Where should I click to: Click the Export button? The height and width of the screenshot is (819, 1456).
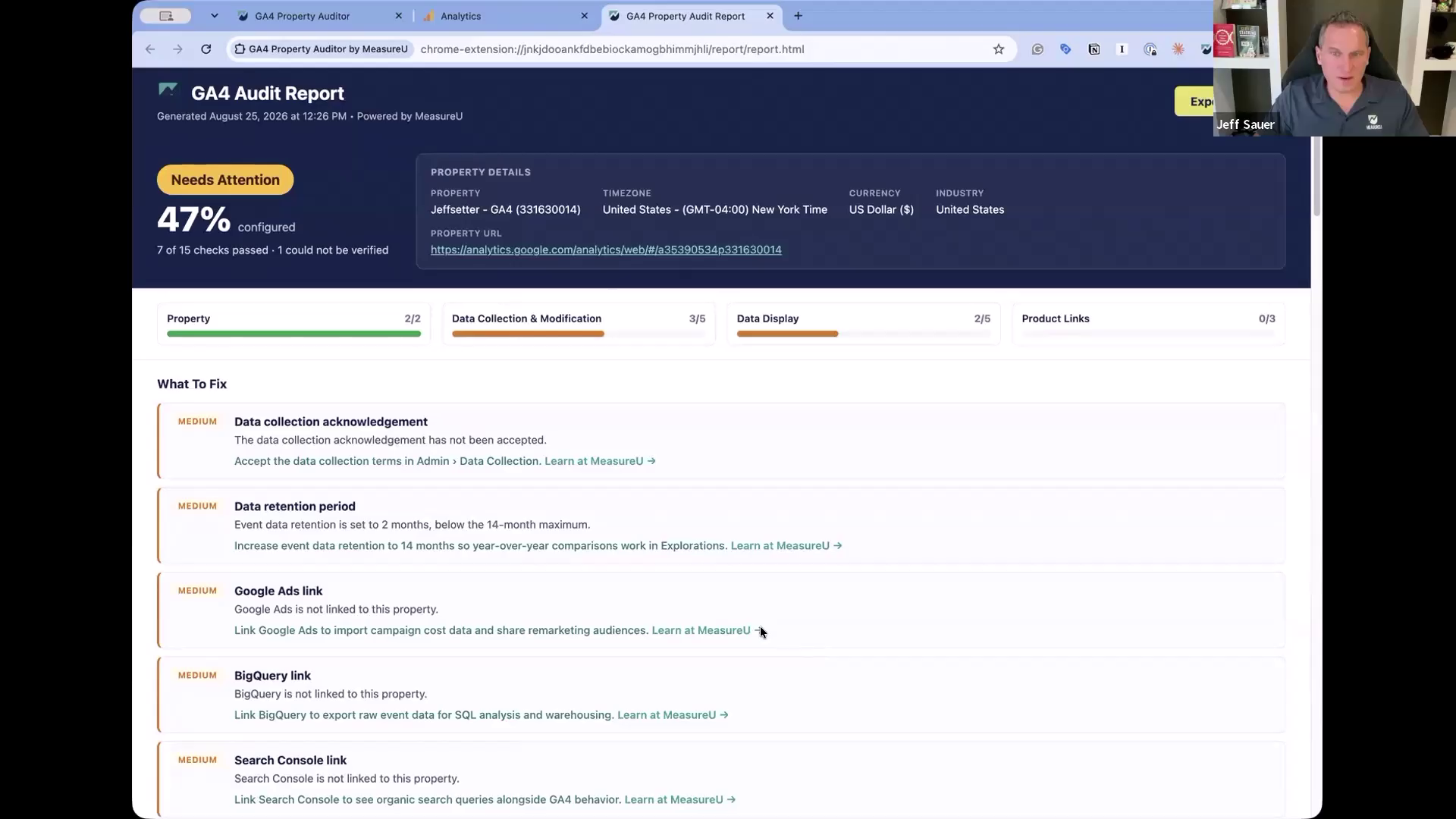1195,102
